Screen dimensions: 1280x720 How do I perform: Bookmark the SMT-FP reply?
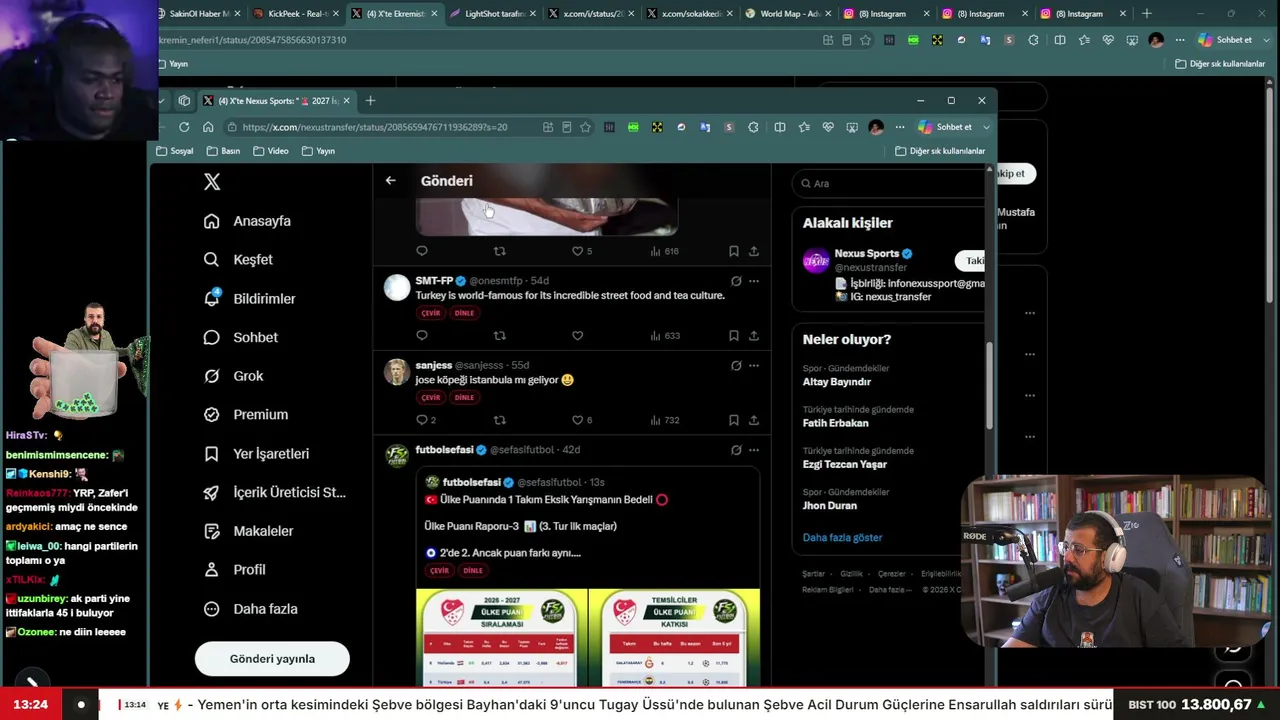(734, 336)
